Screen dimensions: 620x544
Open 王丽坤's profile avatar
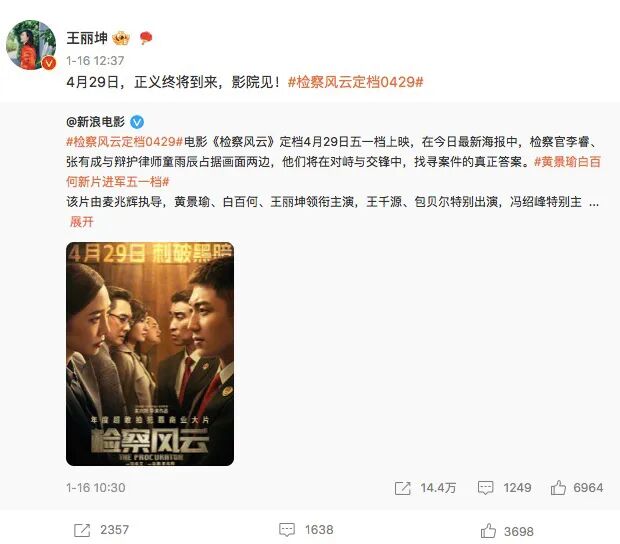click(x=31, y=45)
